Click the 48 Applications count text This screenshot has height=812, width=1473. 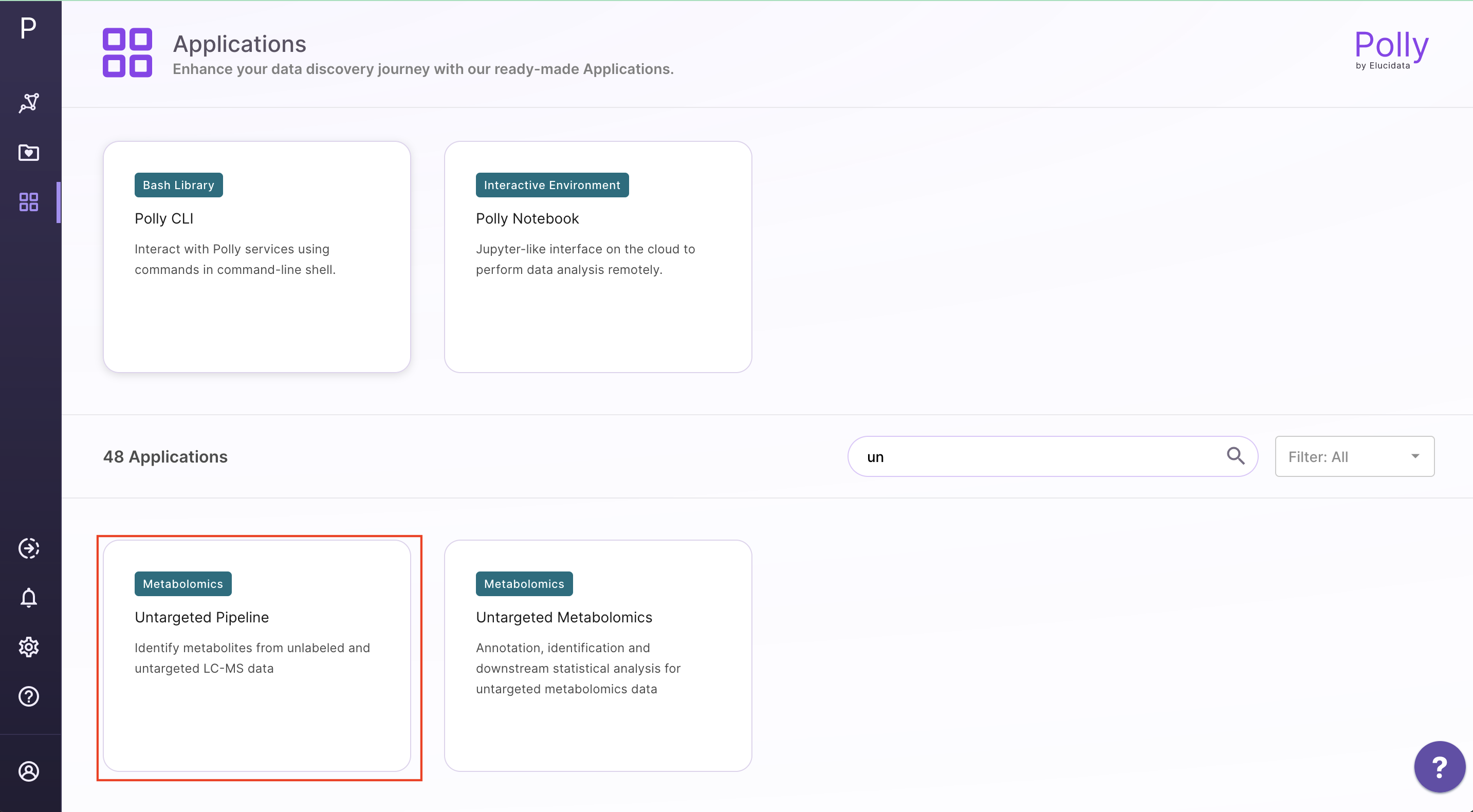(165, 456)
